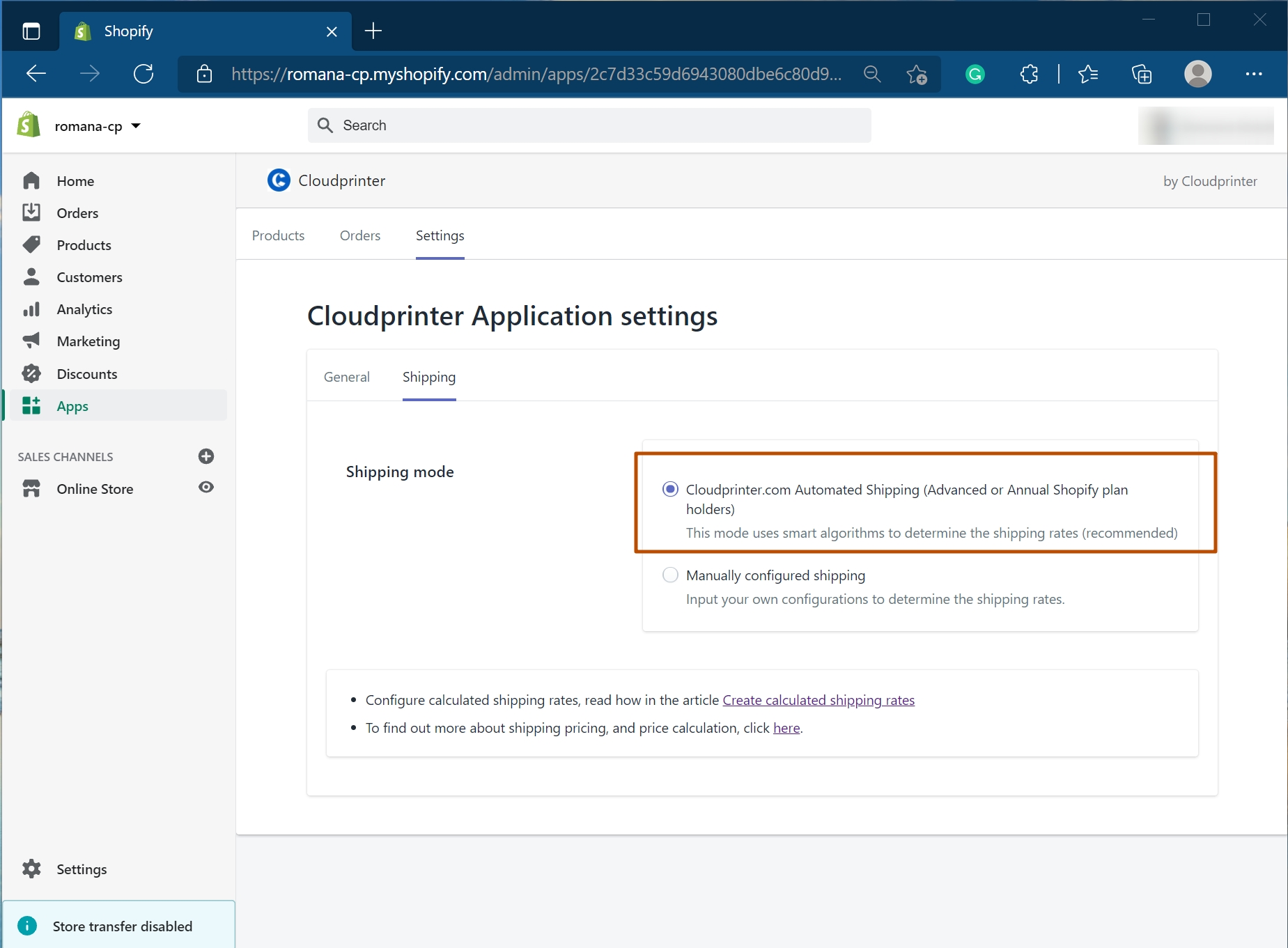
Task: Open the zoom out magnifier in address bar
Action: (x=872, y=74)
